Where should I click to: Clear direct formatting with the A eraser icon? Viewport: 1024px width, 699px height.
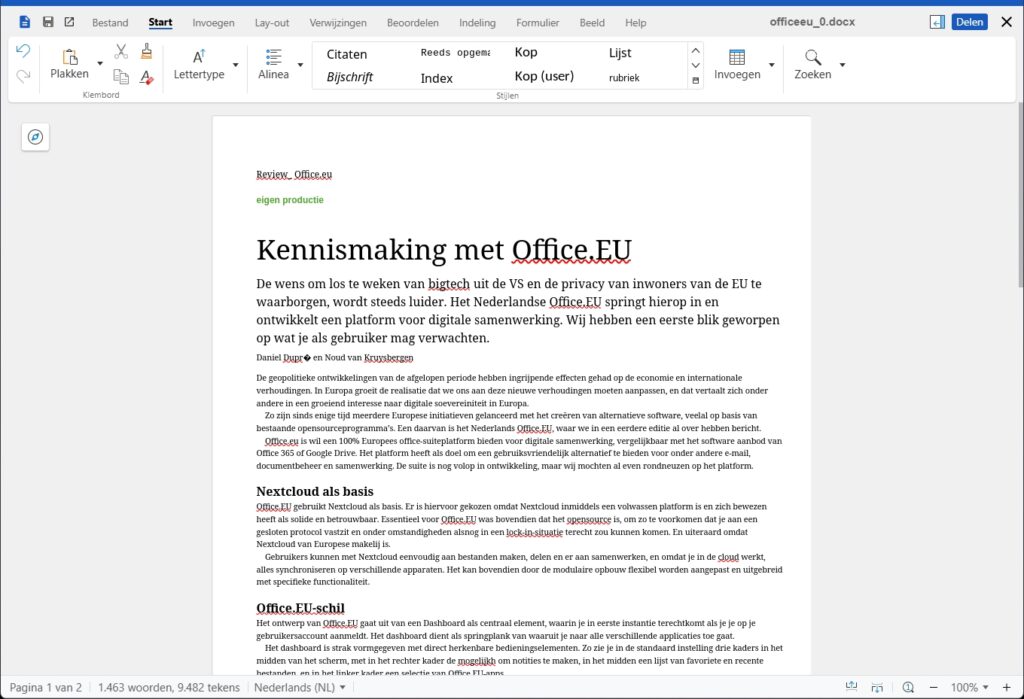pyautogui.click(x=146, y=77)
